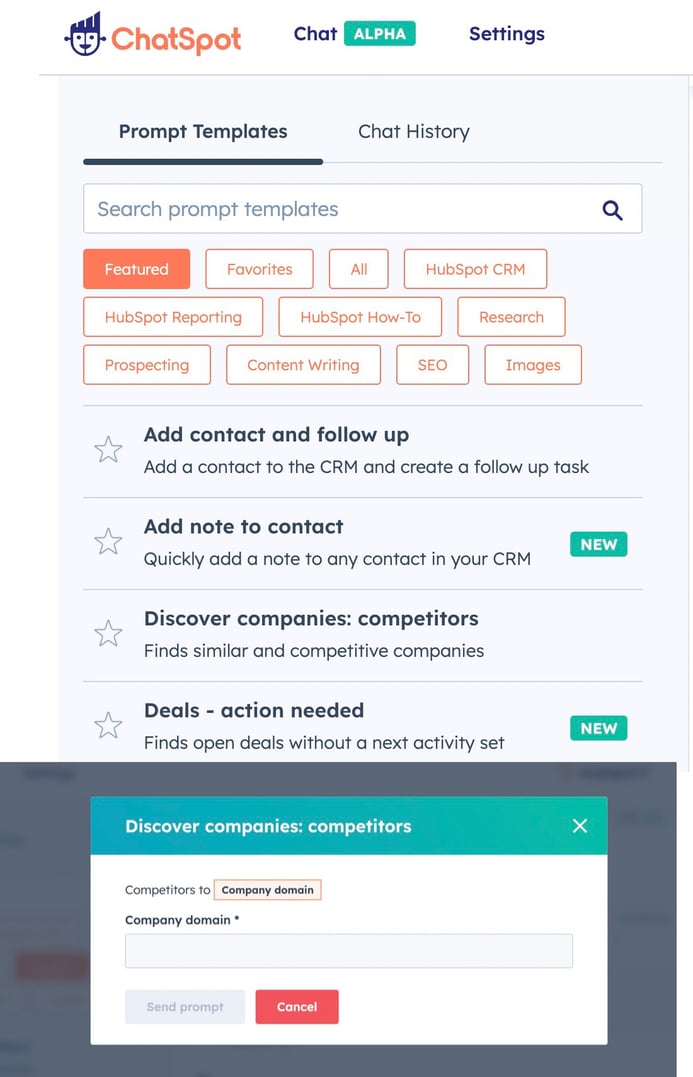Screen dimensions: 693x1077
Task: Open Settings from the top navigation
Action: pos(506,33)
